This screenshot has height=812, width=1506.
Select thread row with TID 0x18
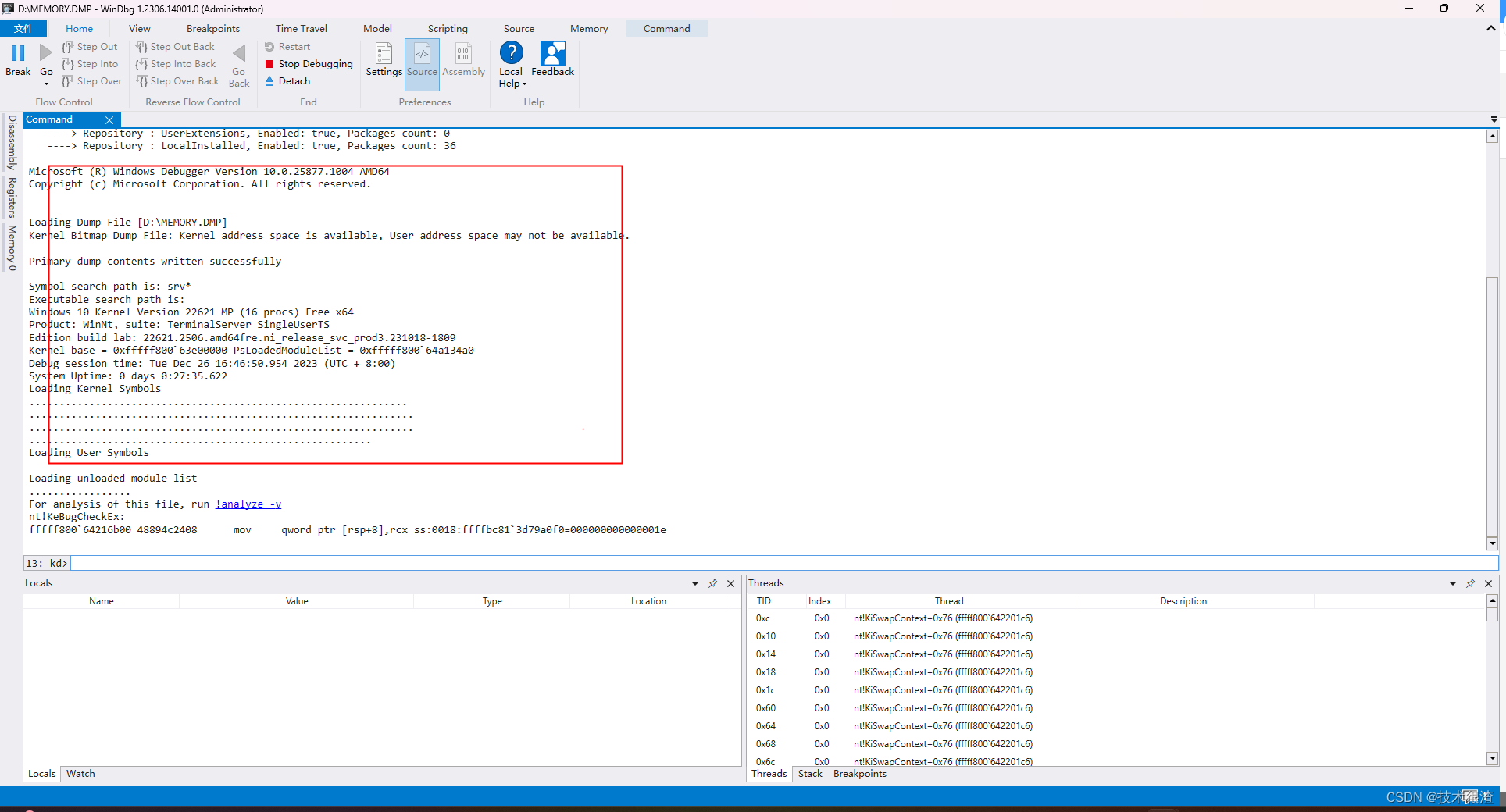coord(1117,672)
